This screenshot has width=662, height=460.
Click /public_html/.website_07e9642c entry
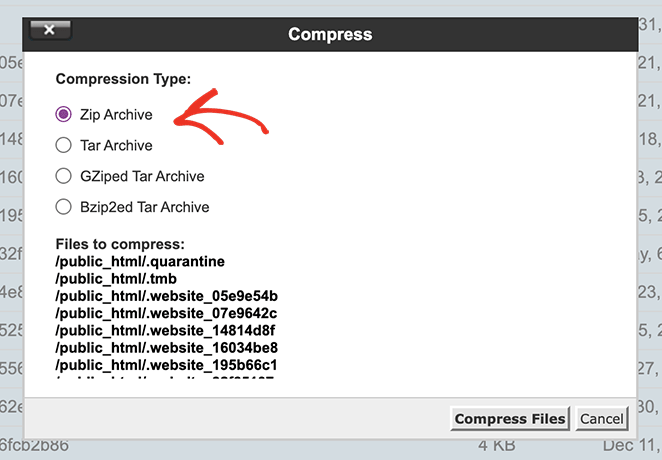[x=166, y=313]
